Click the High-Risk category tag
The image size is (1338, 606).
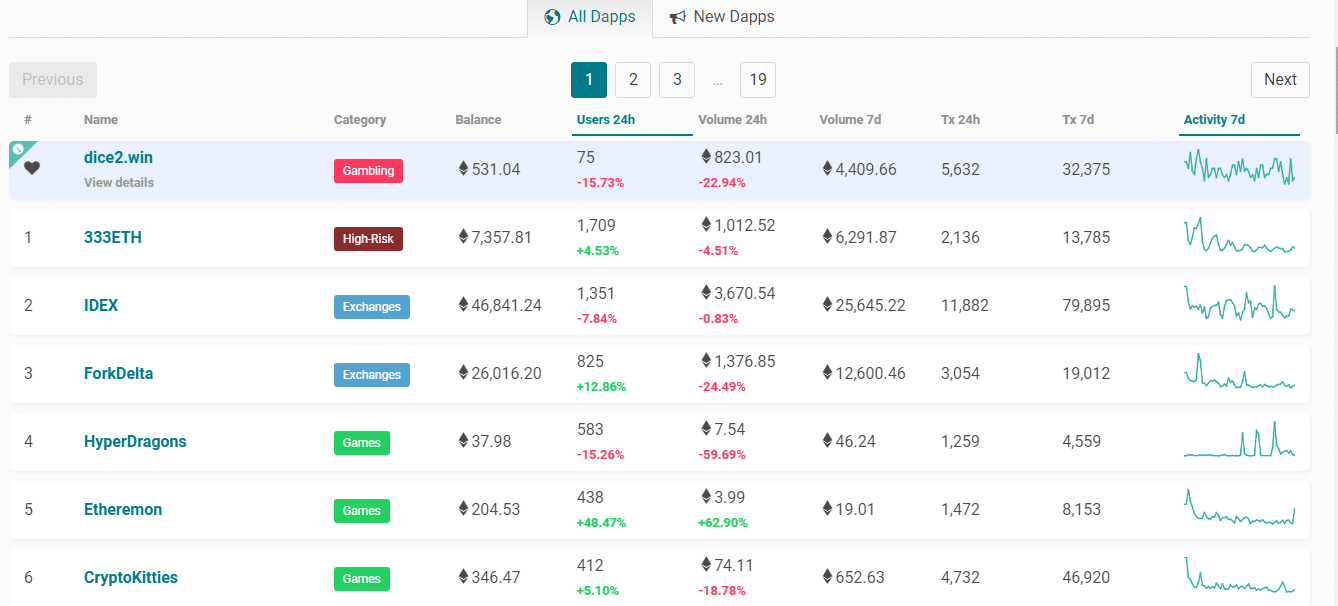[x=368, y=239]
